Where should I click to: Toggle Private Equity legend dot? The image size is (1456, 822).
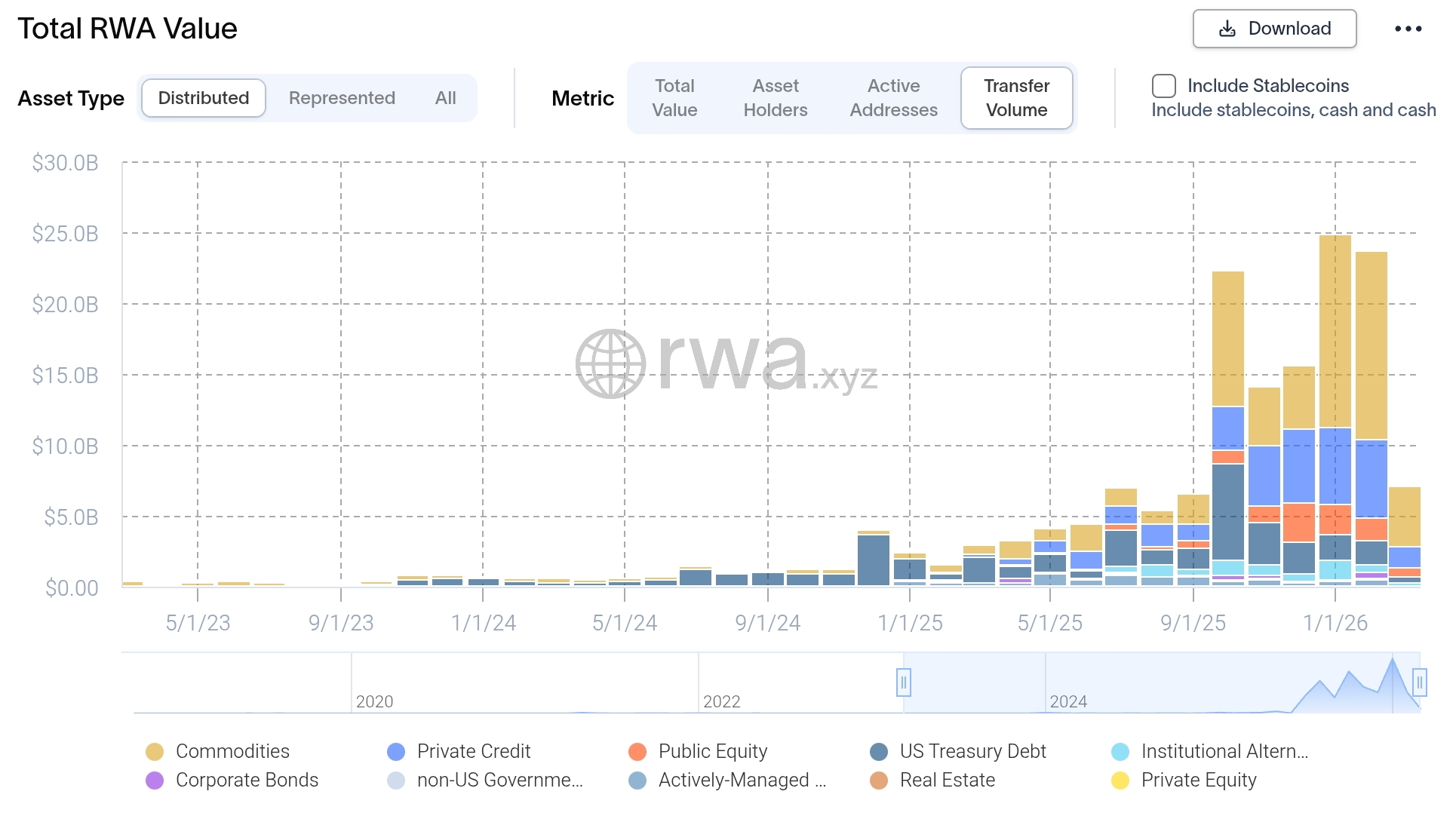click(x=1120, y=781)
